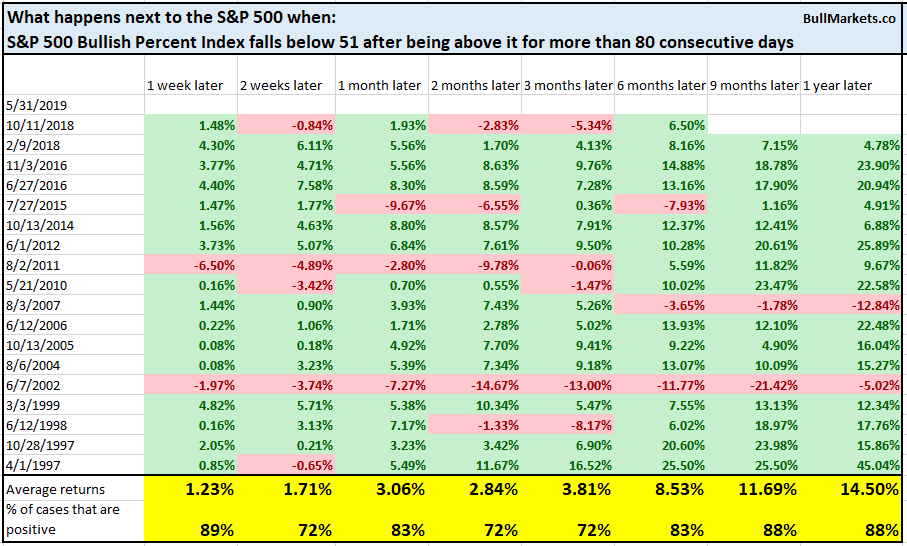
Task: Click the BullMarkets.co watermark text
Action: coord(846,18)
